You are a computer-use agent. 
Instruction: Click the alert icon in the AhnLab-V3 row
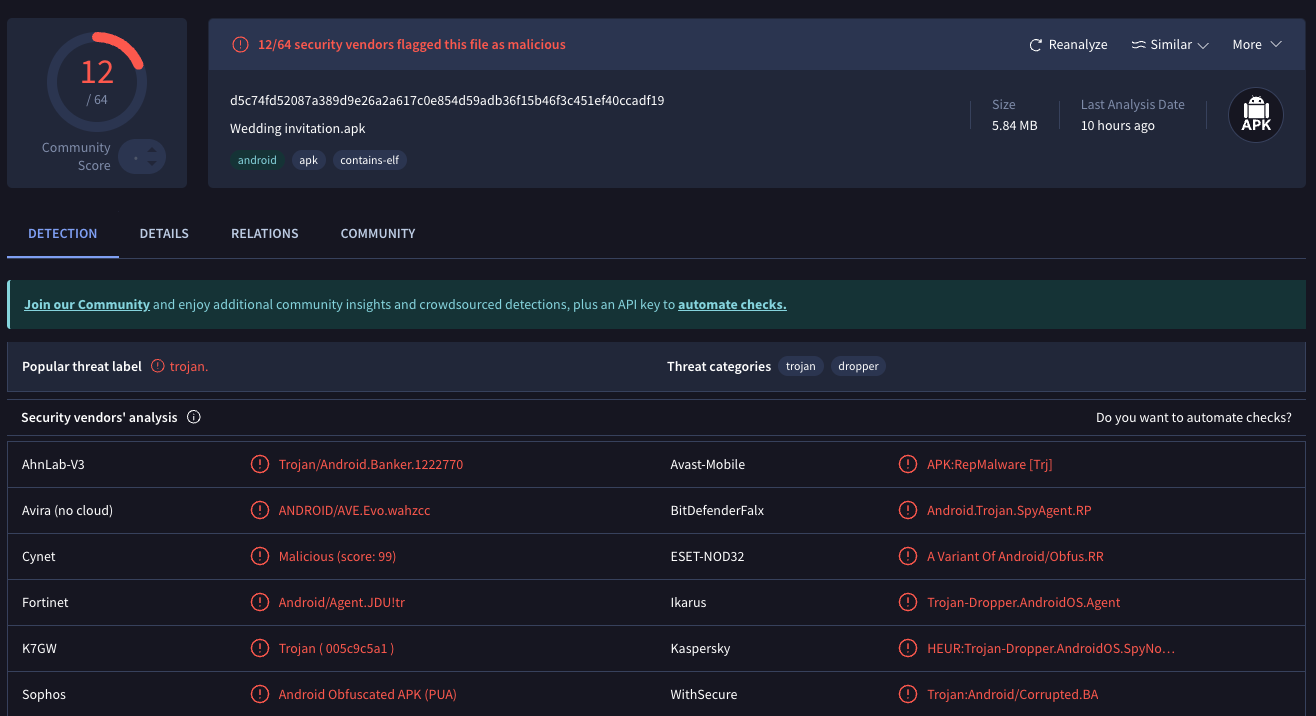(x=260, y=464)
